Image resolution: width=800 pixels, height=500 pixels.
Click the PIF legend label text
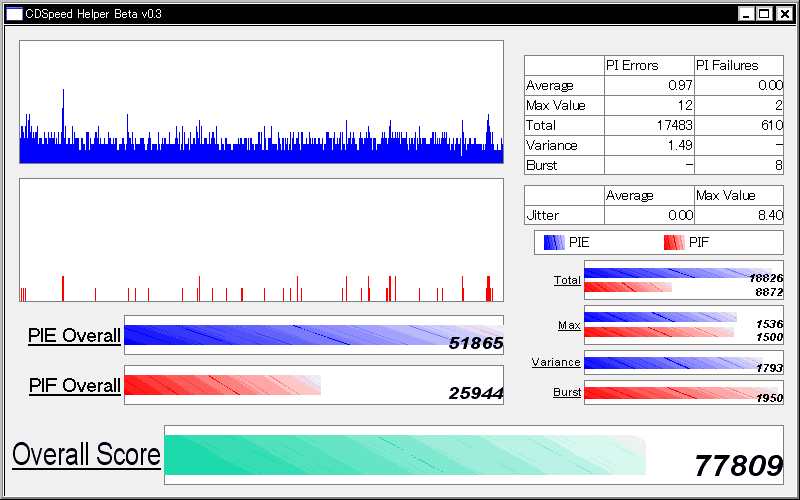point(699,242)
